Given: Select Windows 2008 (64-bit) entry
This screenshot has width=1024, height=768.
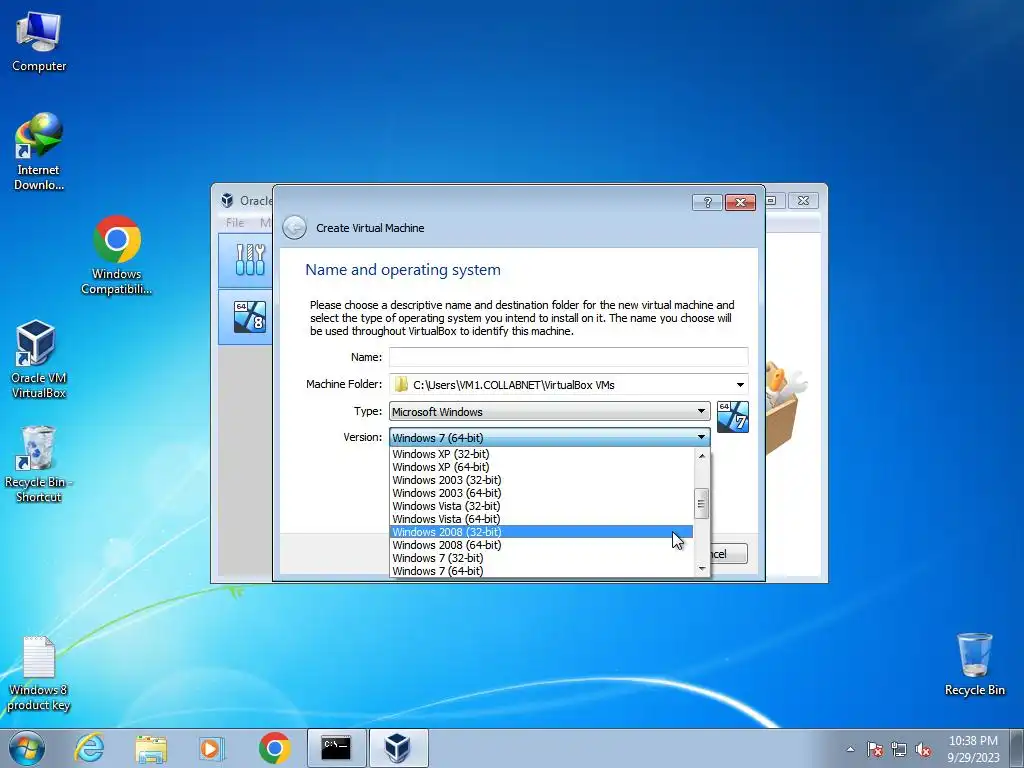Looking at the screenshot, I should click(541, 545).
